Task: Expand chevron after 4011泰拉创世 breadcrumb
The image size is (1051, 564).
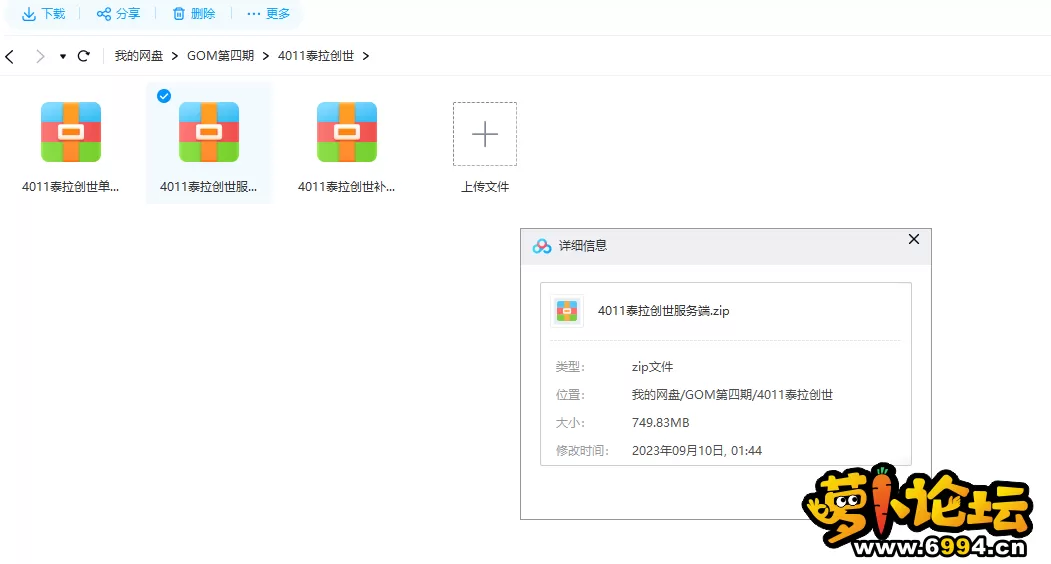Action: 366,56
